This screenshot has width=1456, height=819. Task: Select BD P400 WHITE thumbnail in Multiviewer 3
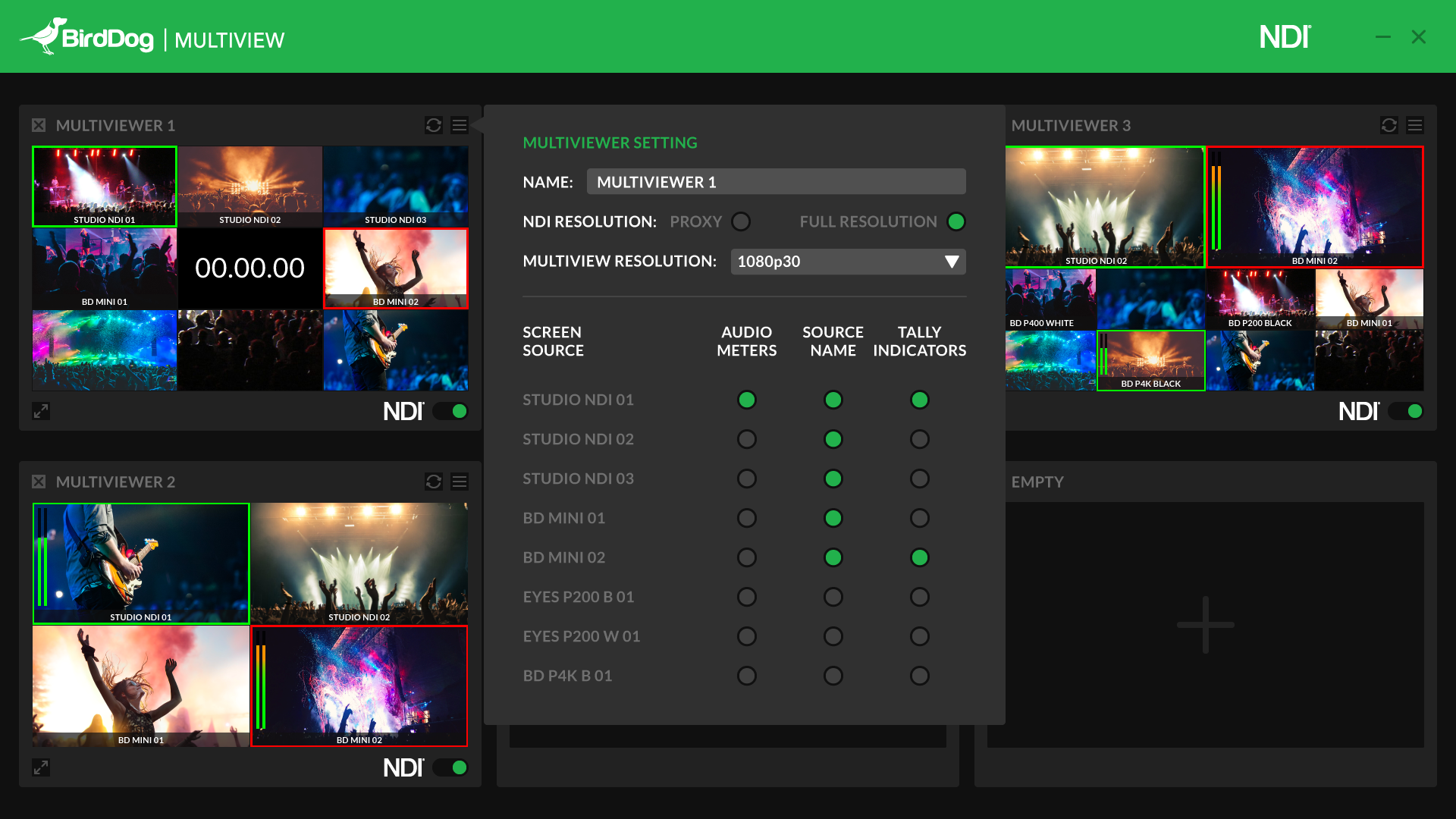(1051, 300)
